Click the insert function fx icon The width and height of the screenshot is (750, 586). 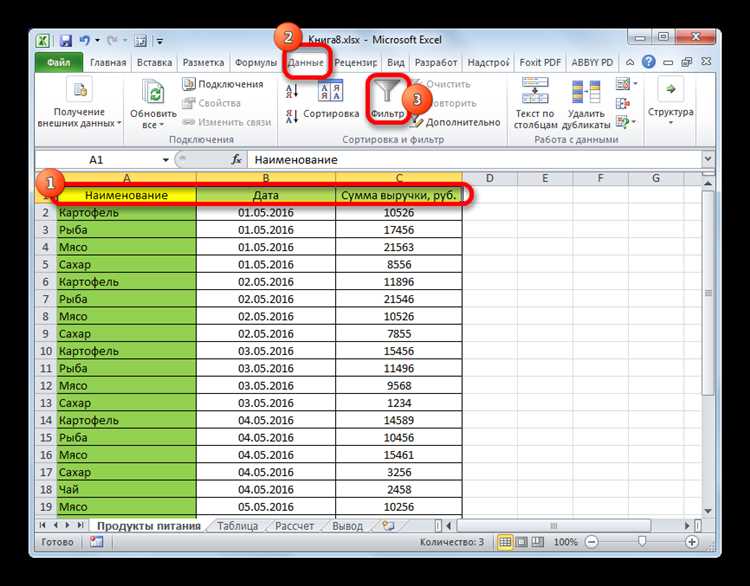pos(236,160)
